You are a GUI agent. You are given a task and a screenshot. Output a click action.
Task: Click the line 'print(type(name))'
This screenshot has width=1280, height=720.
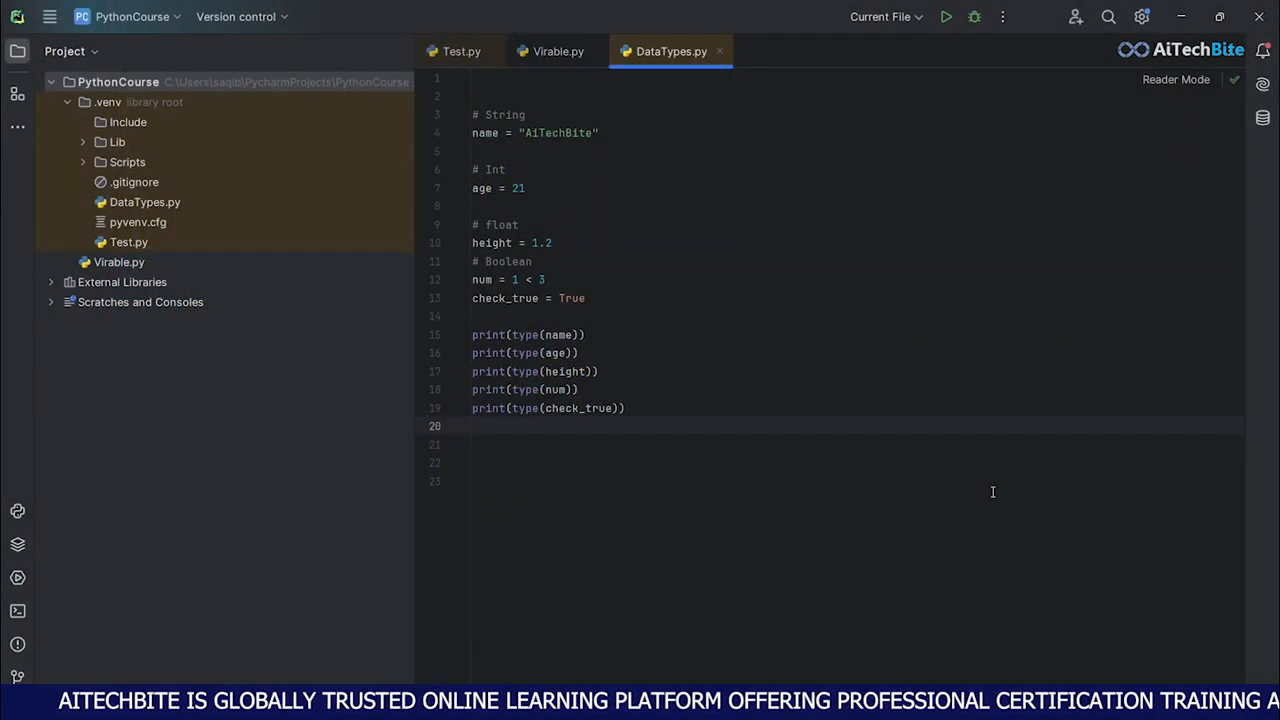tap(528, 335)
